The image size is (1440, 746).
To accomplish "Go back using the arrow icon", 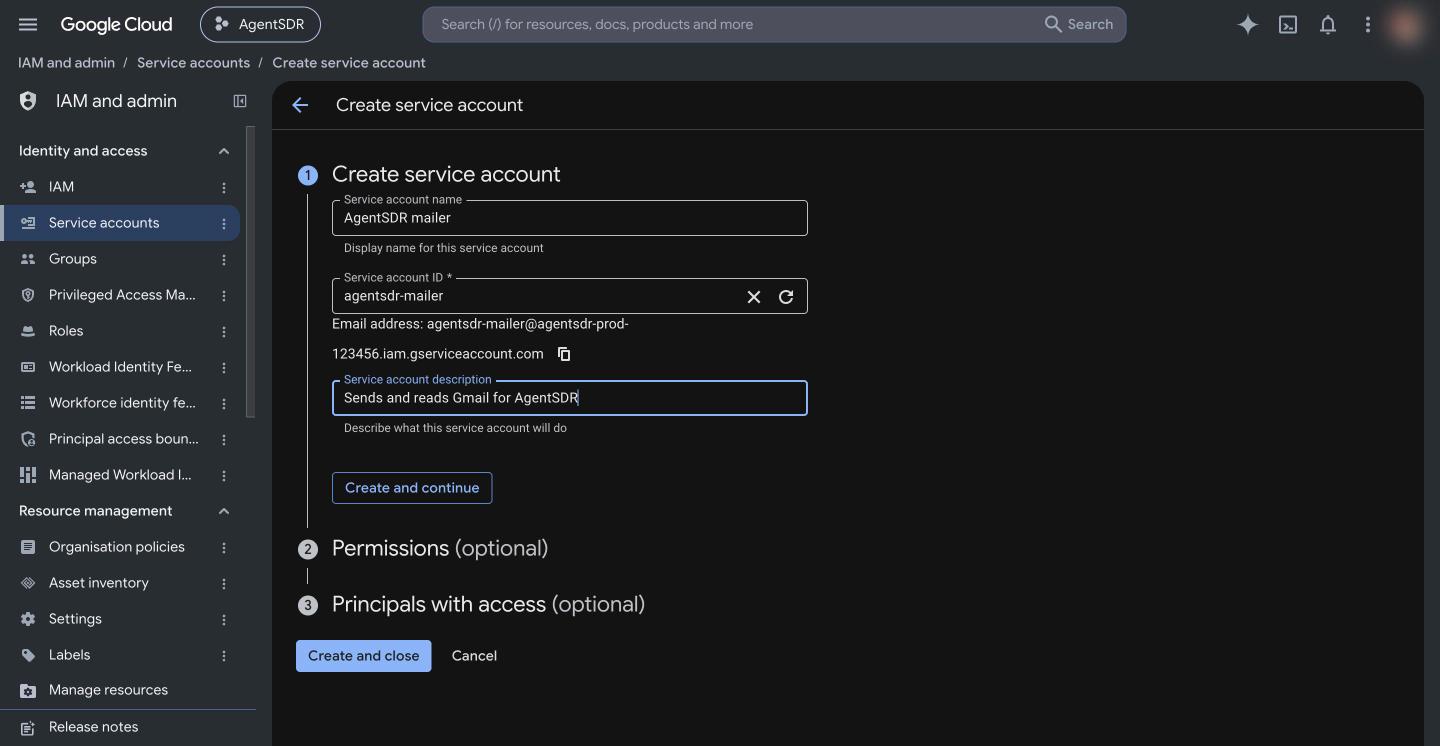I will pyautogui.click(x=300, y=105).
